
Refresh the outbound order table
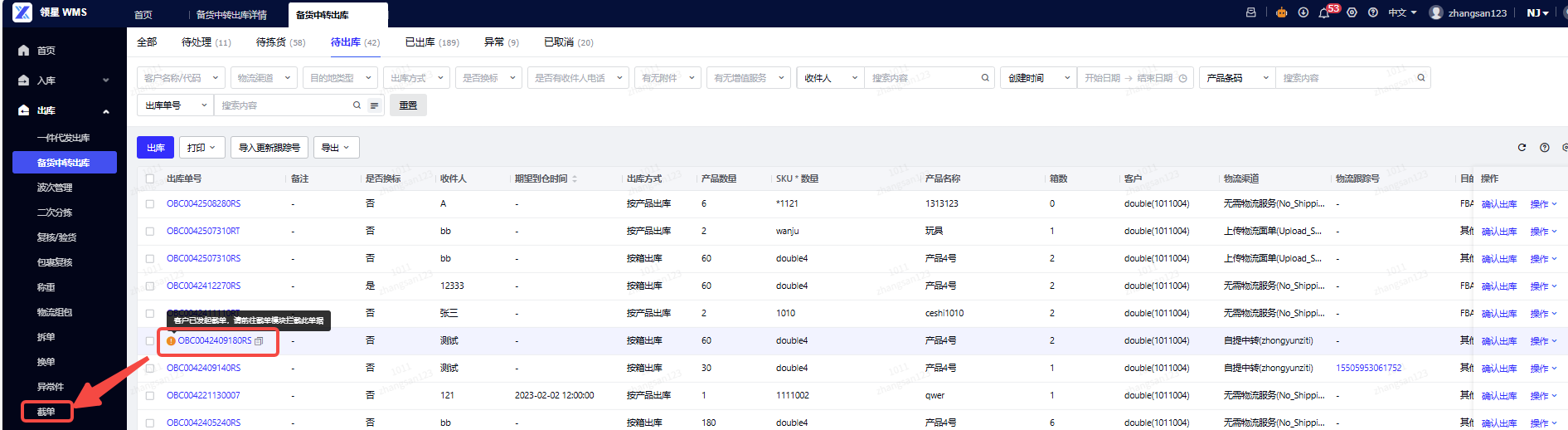1522,148
